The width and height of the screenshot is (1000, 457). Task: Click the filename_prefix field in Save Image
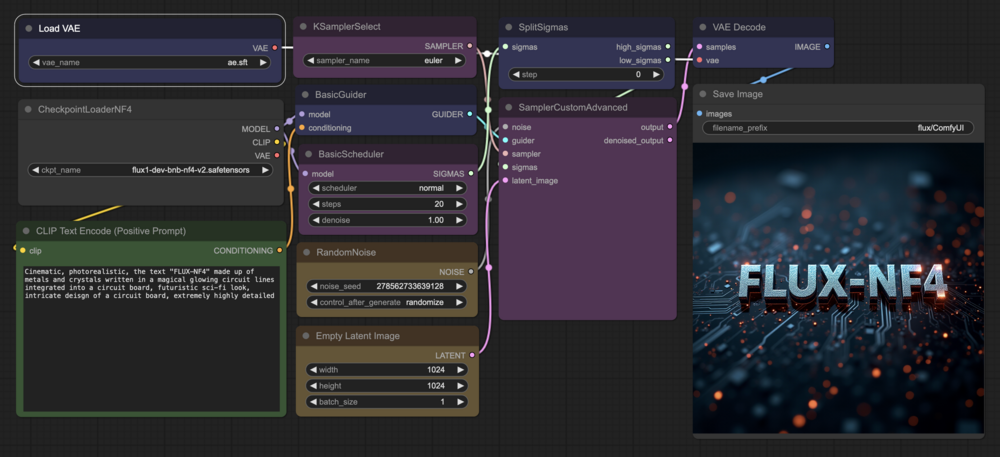(838, 128)
